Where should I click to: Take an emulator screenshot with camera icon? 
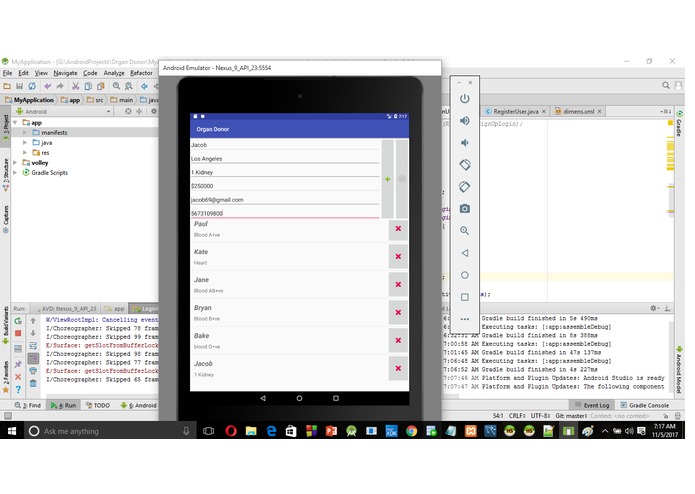(x=465, y=209)
